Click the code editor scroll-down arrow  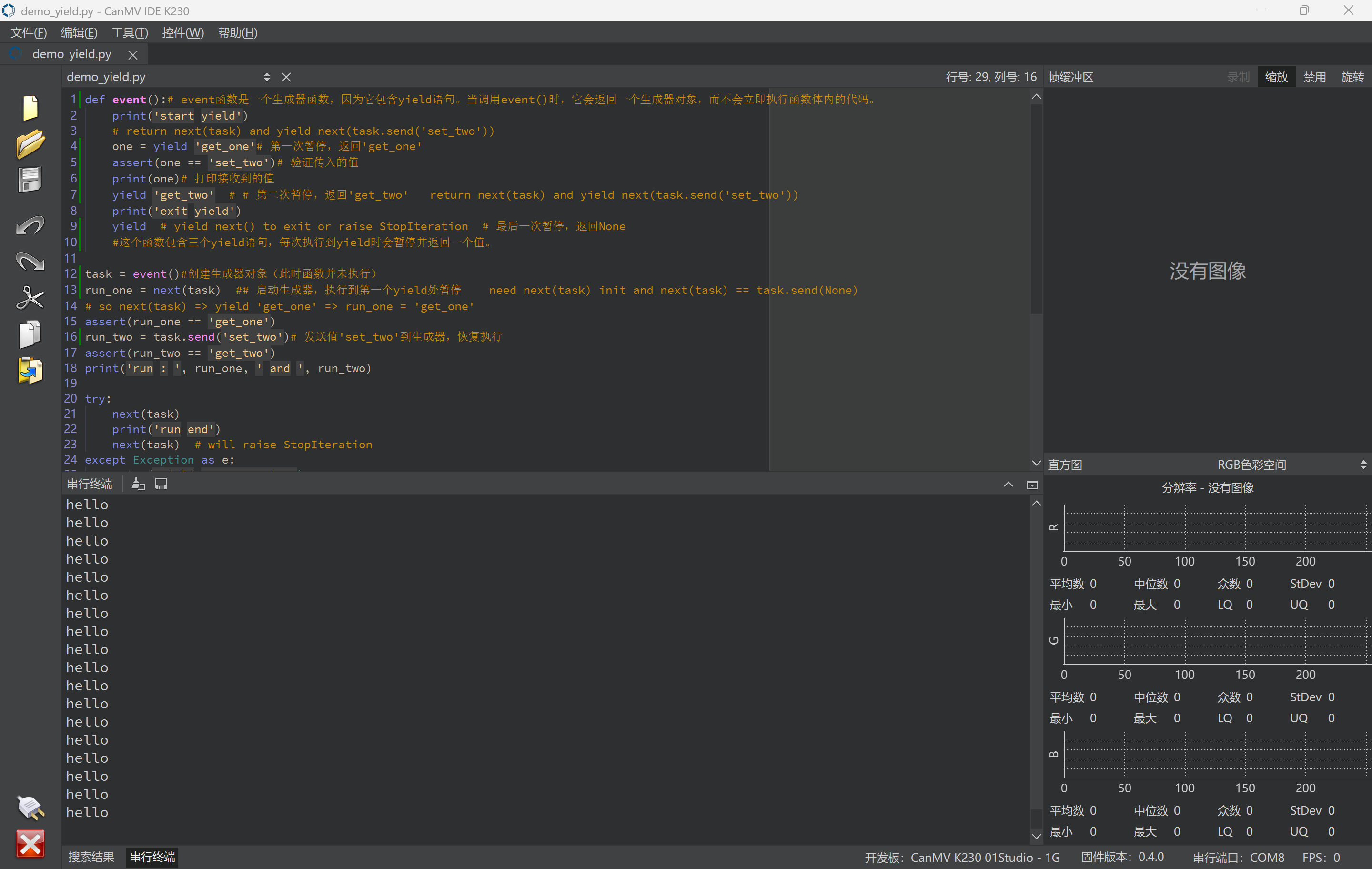[1037, 463]
